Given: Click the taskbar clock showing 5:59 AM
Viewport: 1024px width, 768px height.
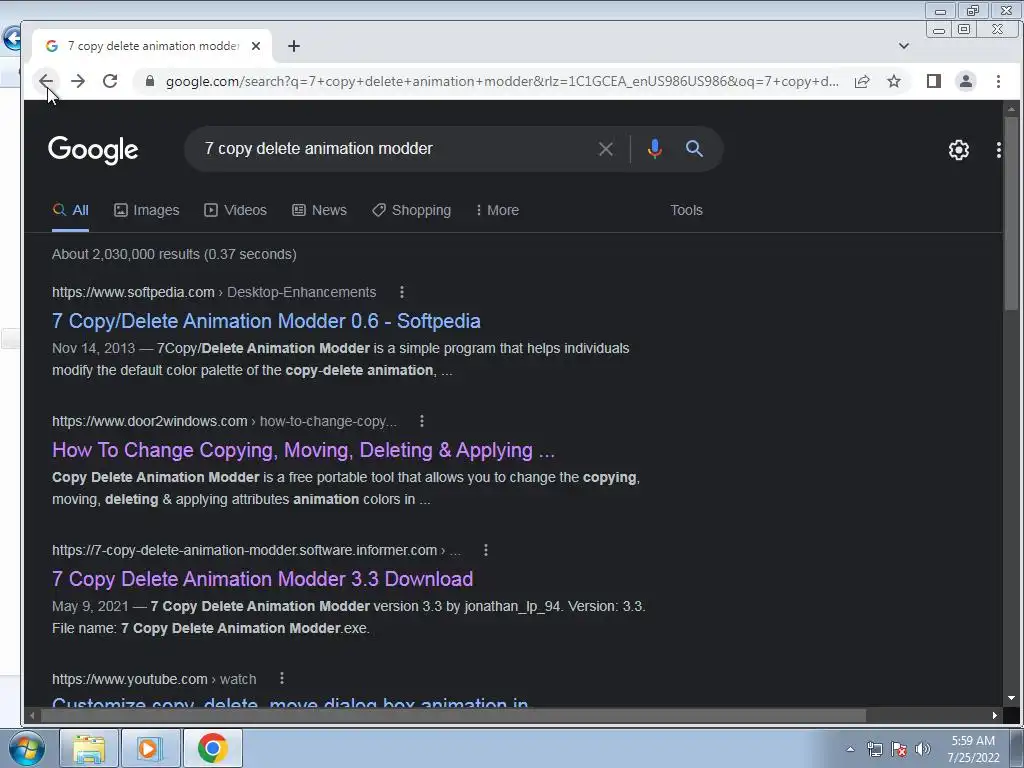Looking at the screenshot, I should coord(973,749).
